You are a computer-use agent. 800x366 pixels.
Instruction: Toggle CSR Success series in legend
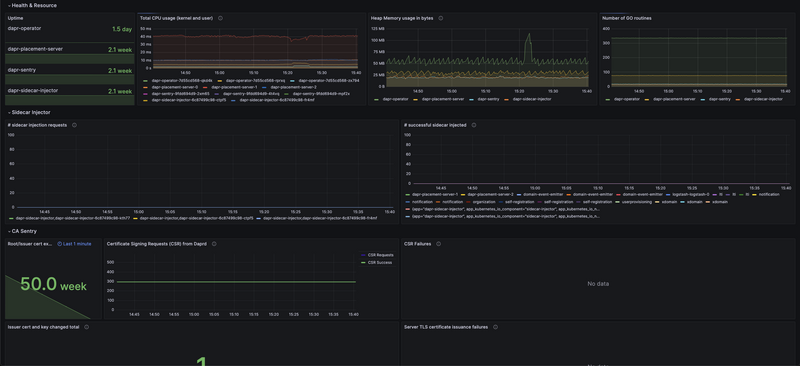380,262
